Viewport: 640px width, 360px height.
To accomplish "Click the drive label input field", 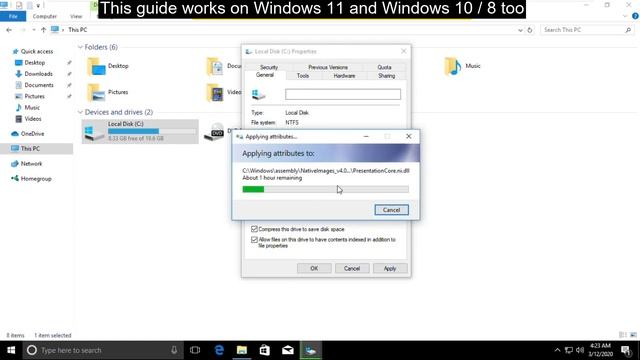I will 343,94.
